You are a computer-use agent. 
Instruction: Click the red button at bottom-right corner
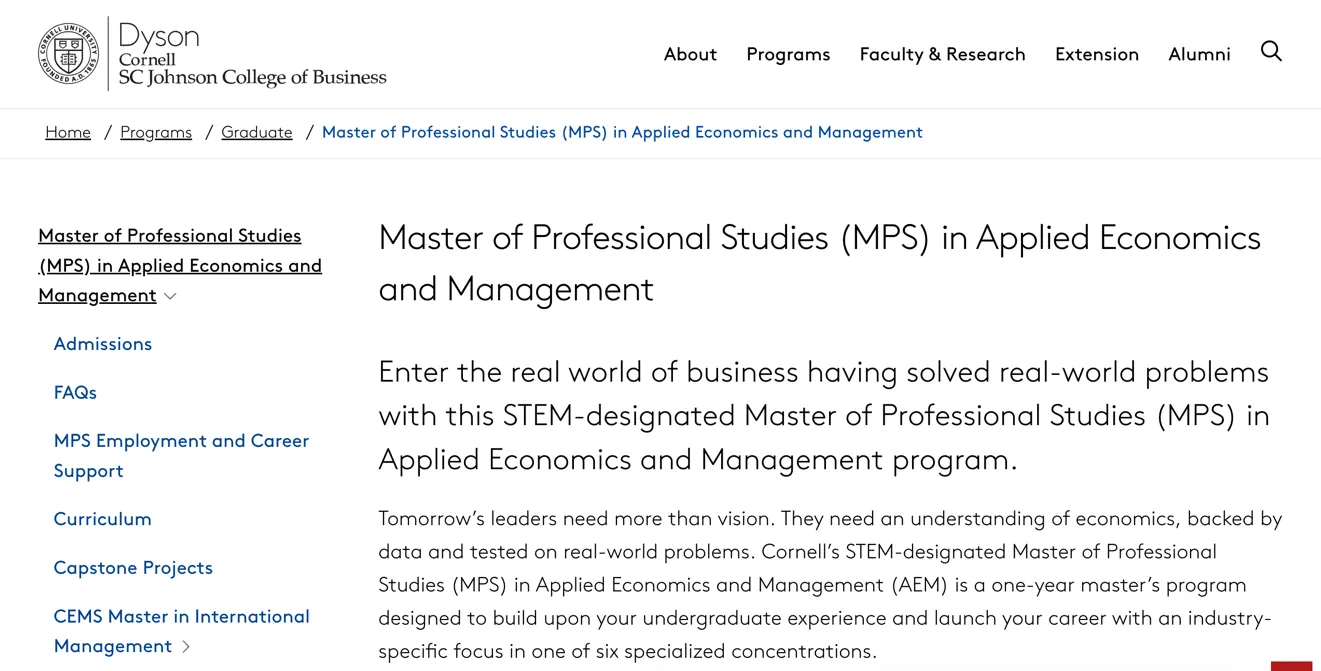click(x=1291, y=665)
